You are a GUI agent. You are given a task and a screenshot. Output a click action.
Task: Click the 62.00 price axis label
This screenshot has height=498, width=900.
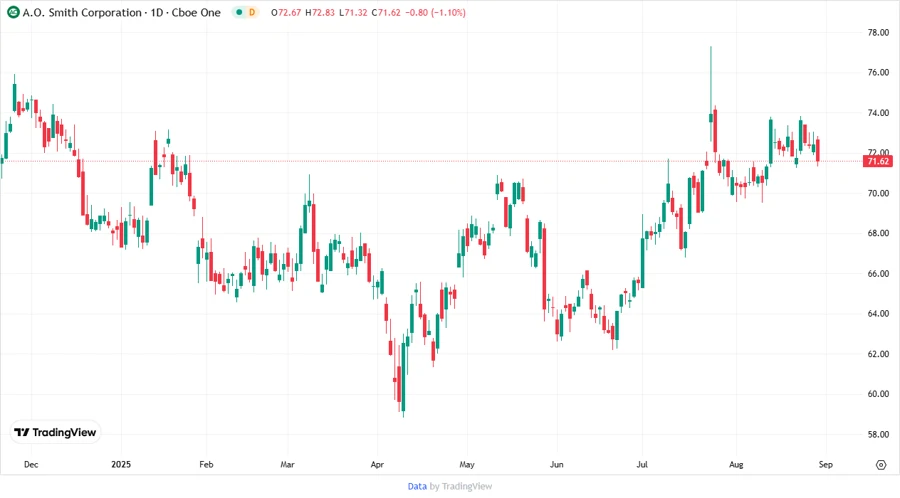(x=878, y=354)
